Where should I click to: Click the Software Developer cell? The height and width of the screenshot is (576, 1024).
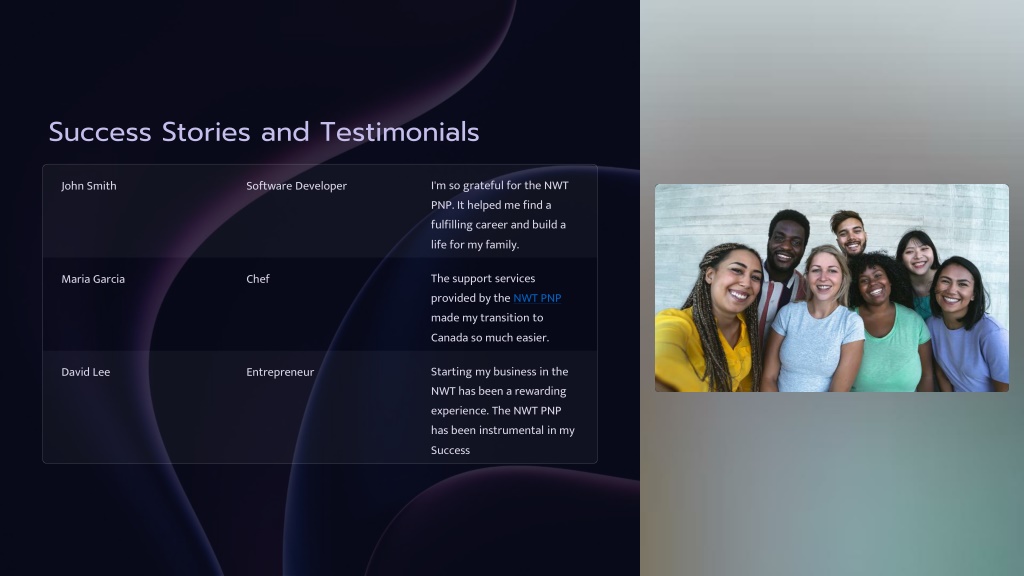point(296,185)
